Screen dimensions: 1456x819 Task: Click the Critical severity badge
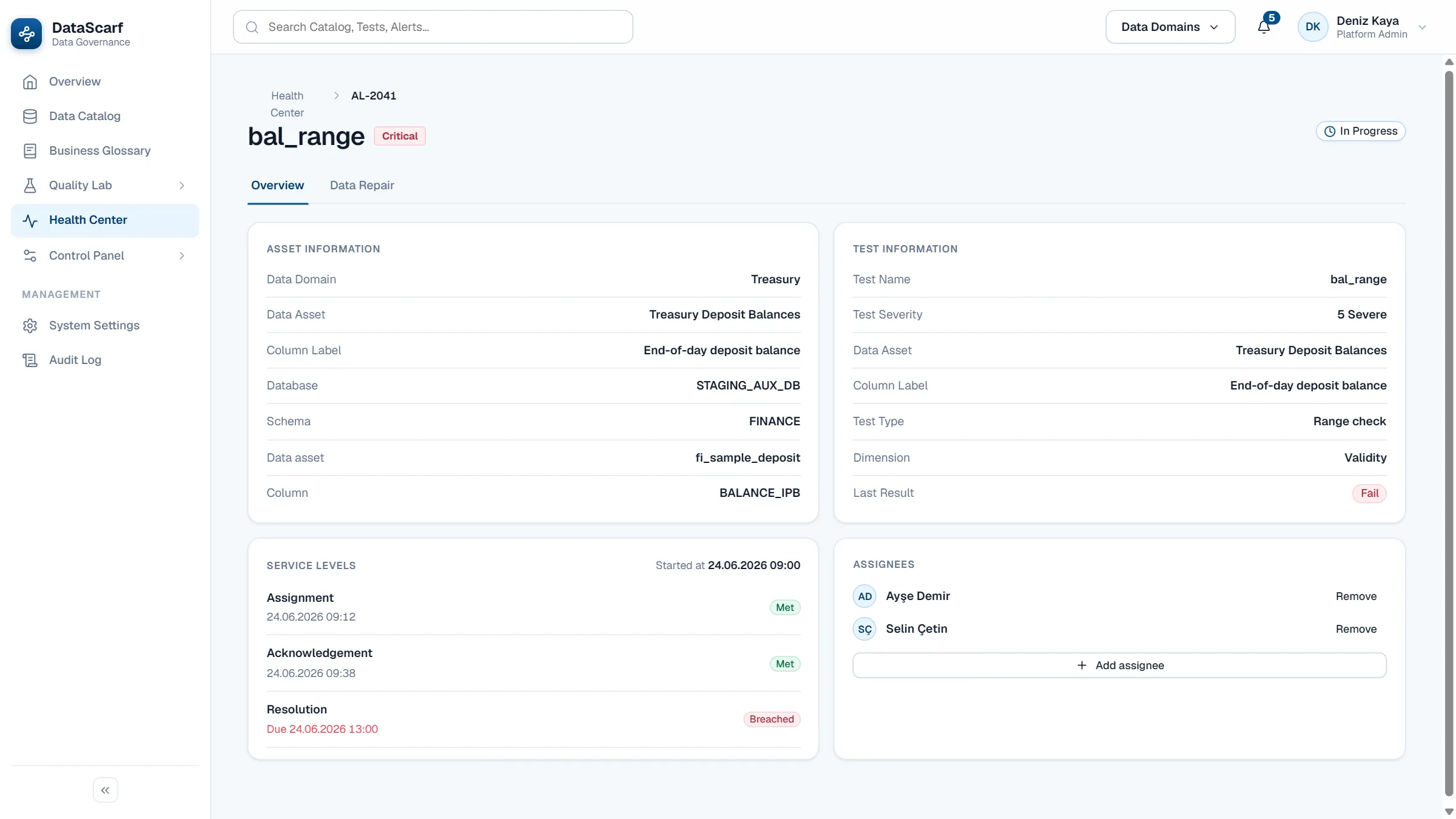coord(400,136)
